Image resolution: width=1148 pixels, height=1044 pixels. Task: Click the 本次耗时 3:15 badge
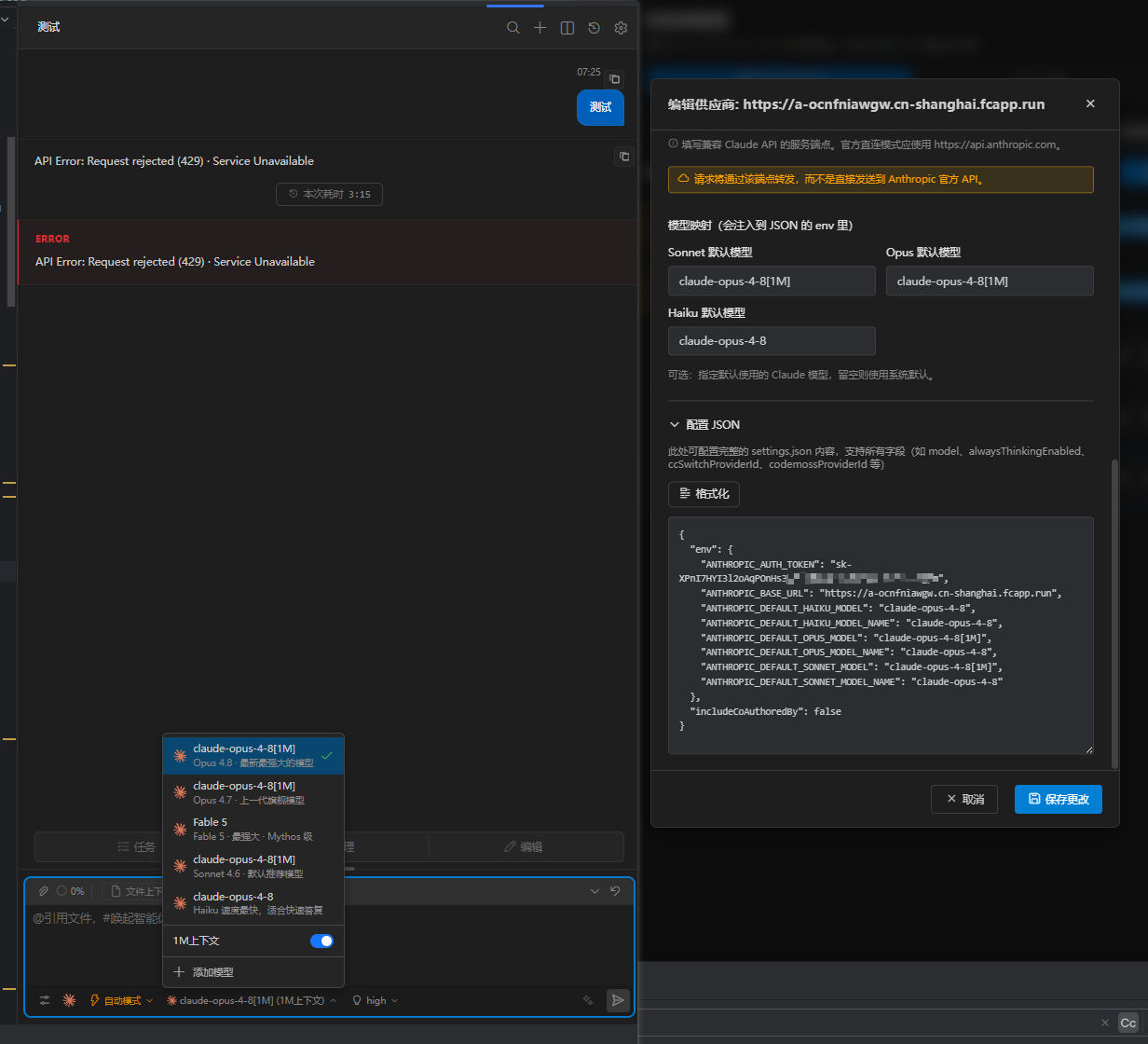[329, 194]
